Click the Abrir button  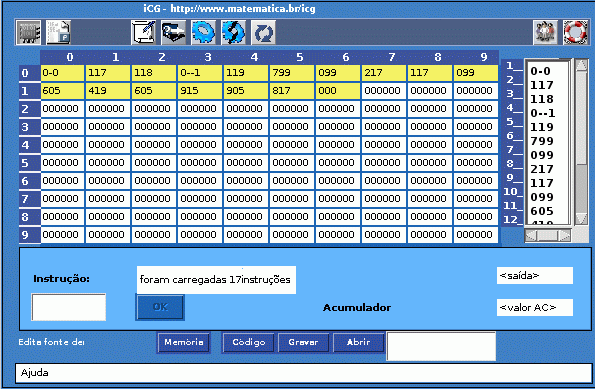click(x=359, y=342)
